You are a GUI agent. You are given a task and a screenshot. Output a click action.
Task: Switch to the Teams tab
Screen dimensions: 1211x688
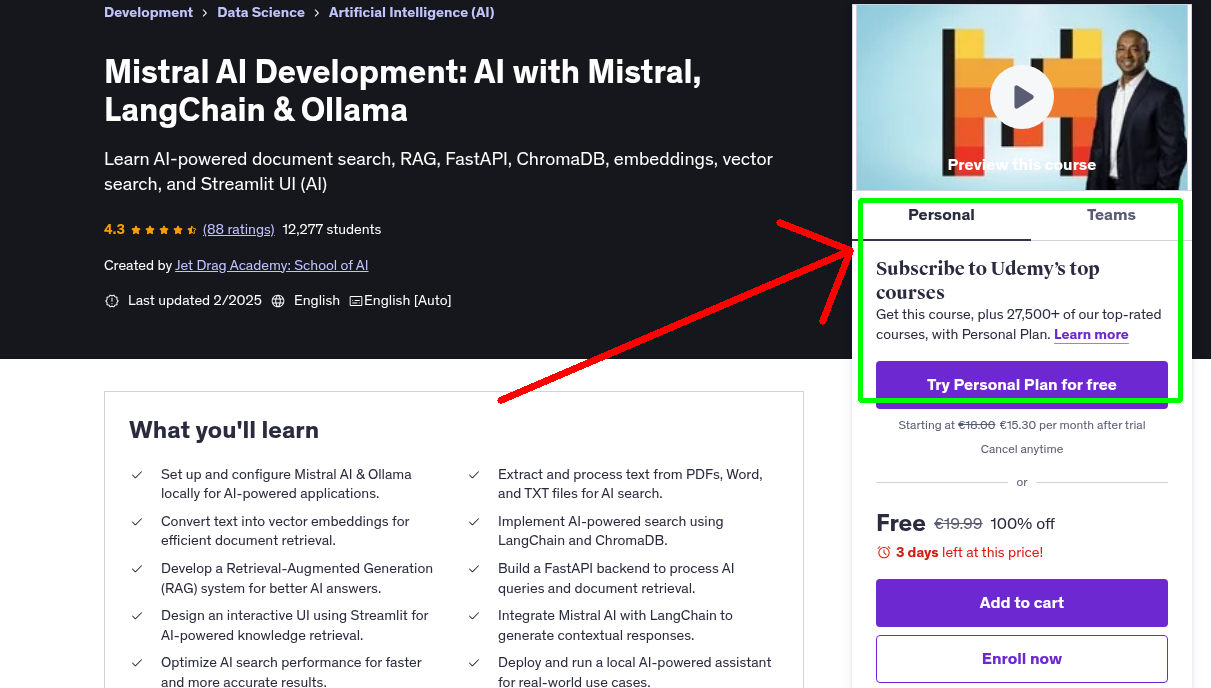tap(1111, 215)
